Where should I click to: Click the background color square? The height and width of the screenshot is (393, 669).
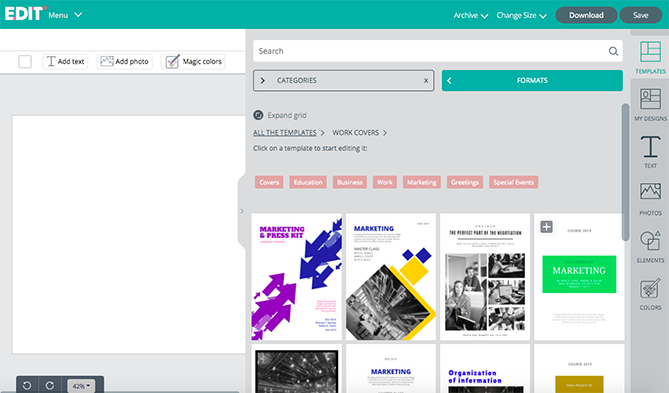point(25,61)
